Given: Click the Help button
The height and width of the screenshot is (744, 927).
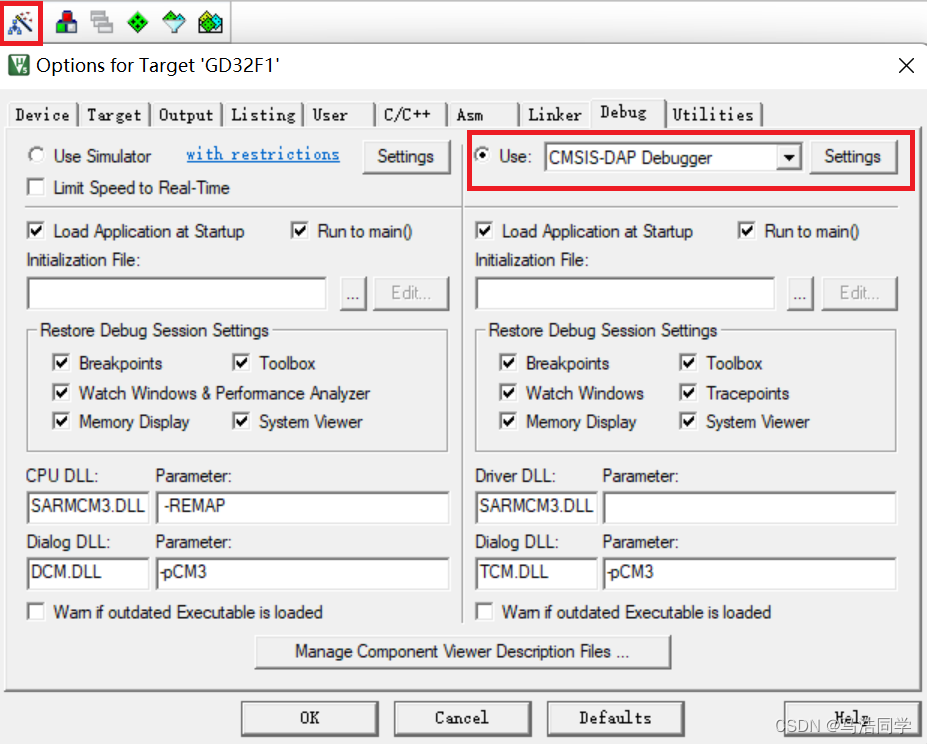Looking at the screenshot, I should point(852,718).
